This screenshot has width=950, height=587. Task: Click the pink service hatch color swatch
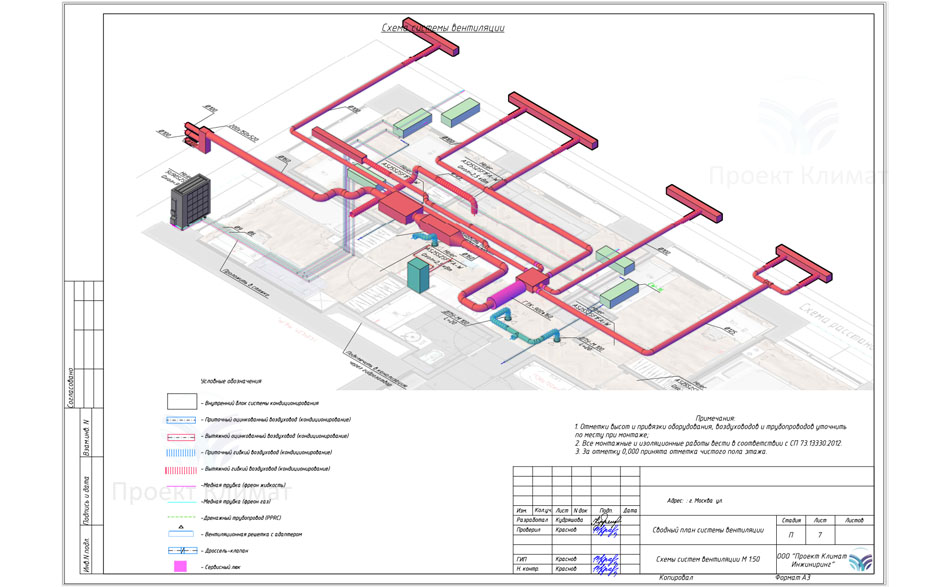(180, 567)
